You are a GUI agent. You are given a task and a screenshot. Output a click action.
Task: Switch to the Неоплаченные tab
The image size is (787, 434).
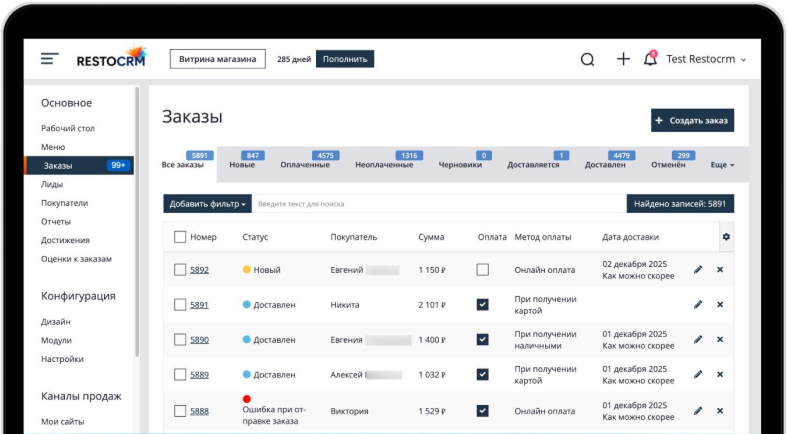tap(384, 165)
